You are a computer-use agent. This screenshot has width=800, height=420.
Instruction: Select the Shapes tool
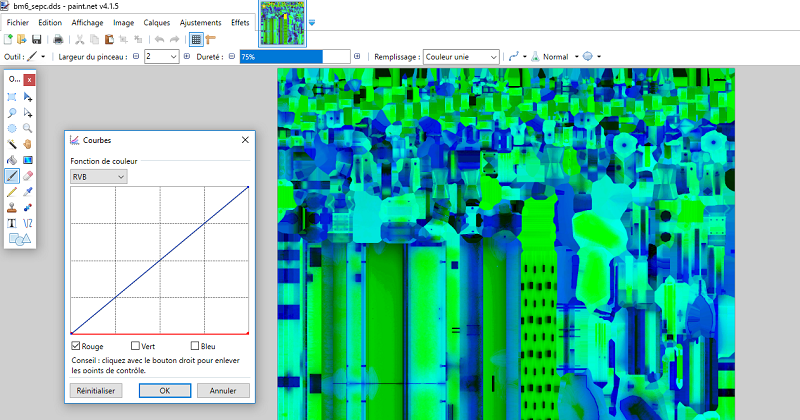[x=19, y=239]
